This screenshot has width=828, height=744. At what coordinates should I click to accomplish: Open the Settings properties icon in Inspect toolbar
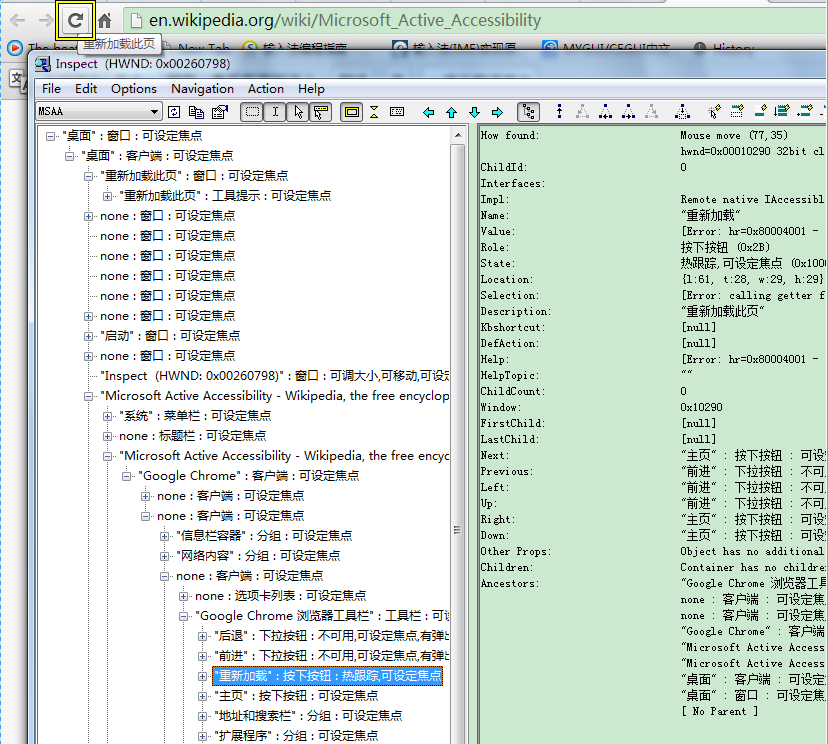[x=220, y=112]
